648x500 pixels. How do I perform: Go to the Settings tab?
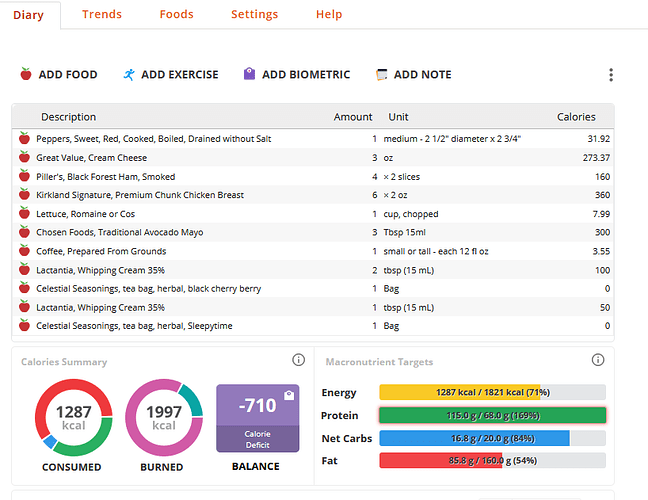click(255, 14)
